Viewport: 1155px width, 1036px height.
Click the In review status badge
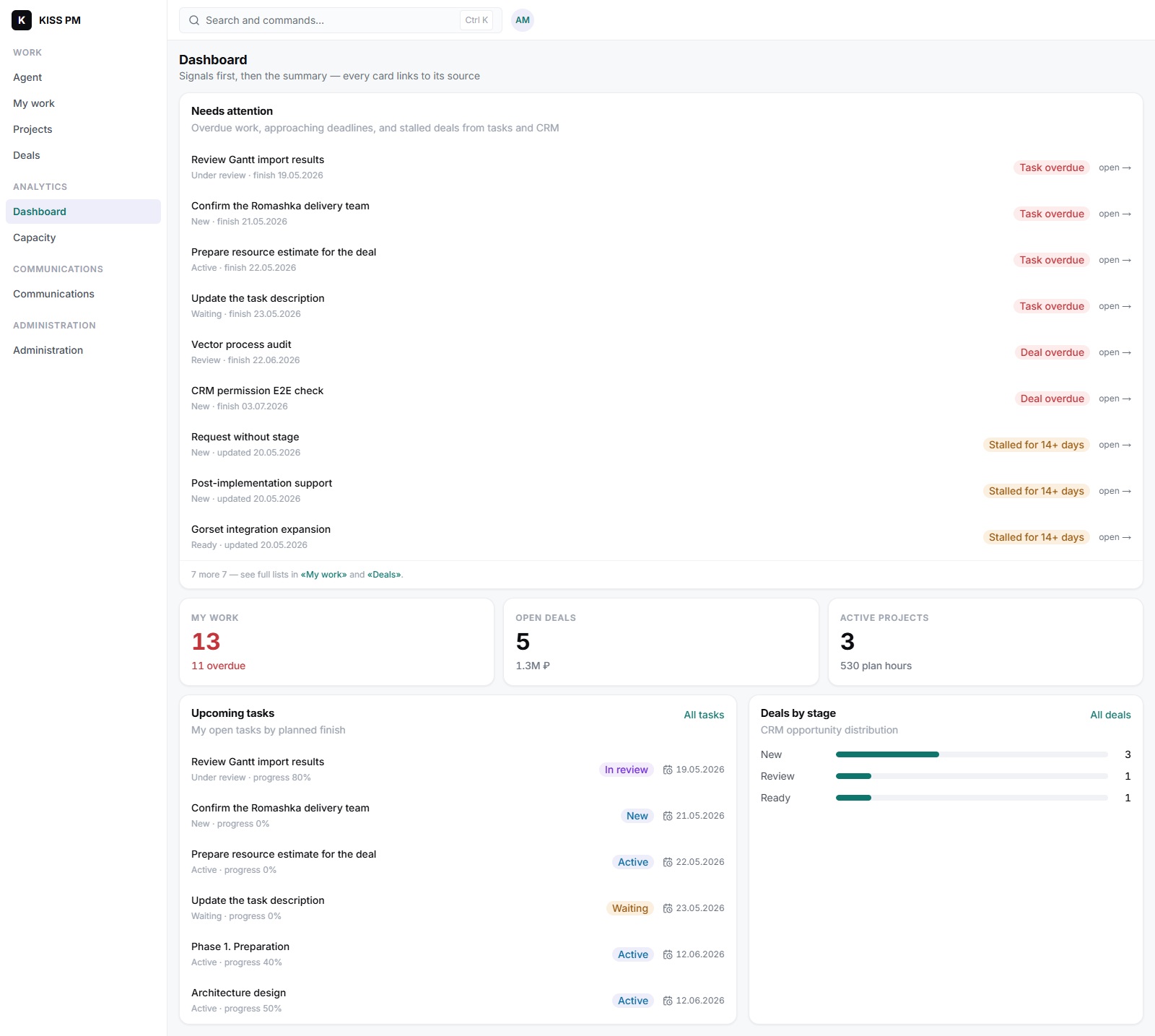[627, 770]
